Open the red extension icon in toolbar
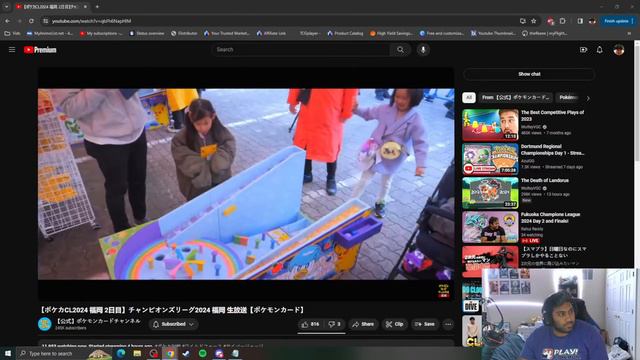The width and height of the screenshot is (640, 360). click(x=551, y=21)
